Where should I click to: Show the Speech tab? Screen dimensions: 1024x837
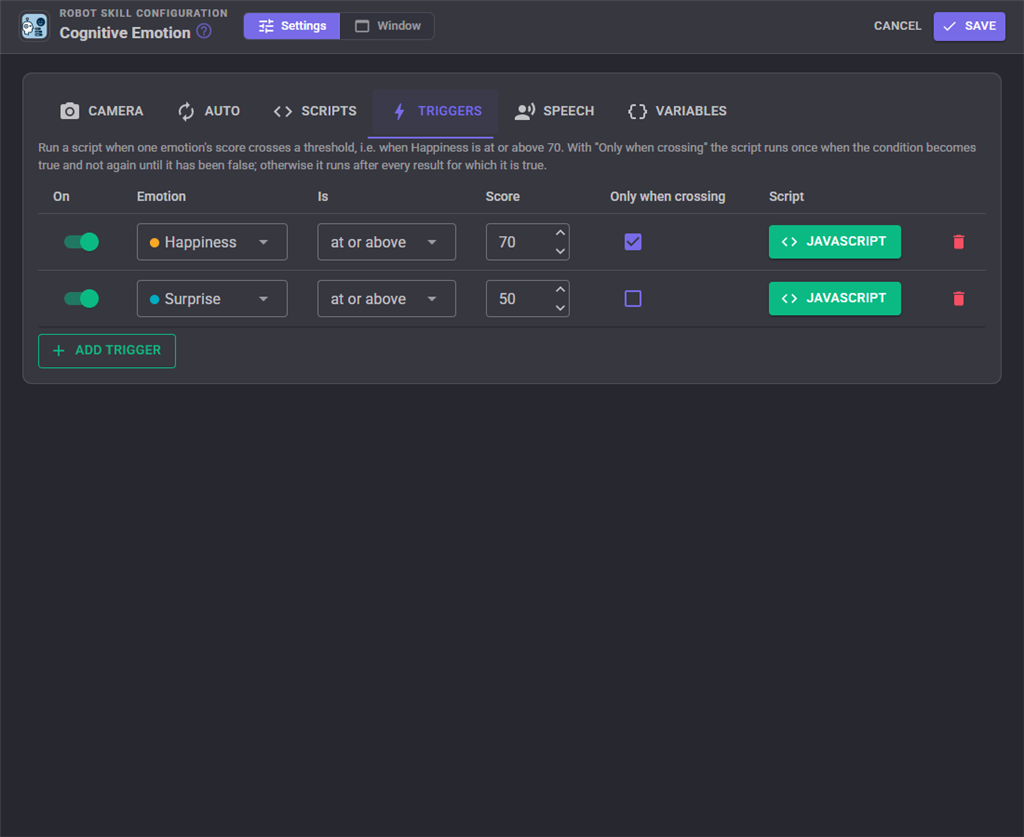tap(554, 112)
